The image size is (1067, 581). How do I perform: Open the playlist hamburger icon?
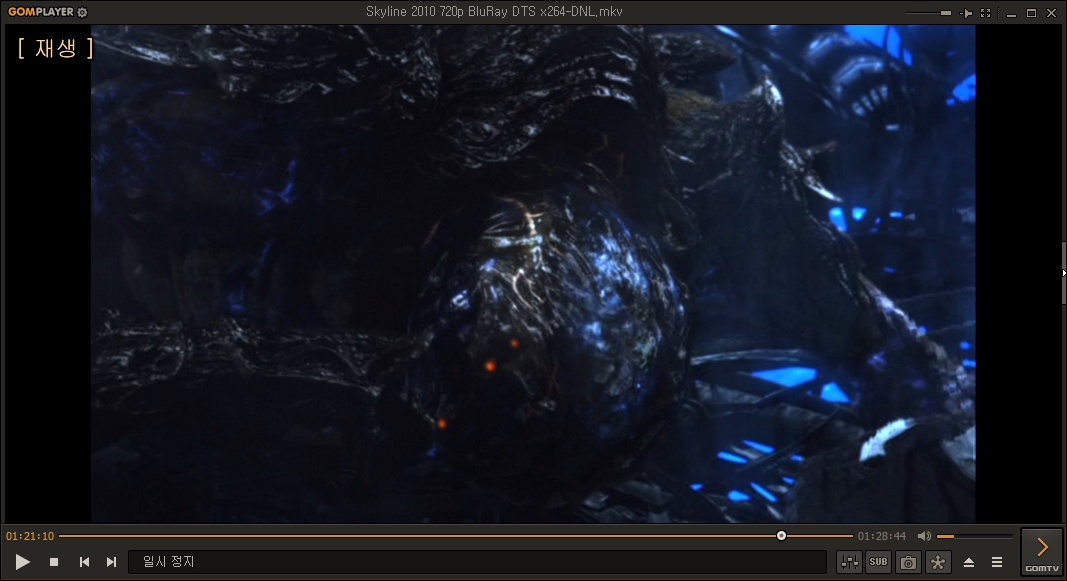click(997, 562)
